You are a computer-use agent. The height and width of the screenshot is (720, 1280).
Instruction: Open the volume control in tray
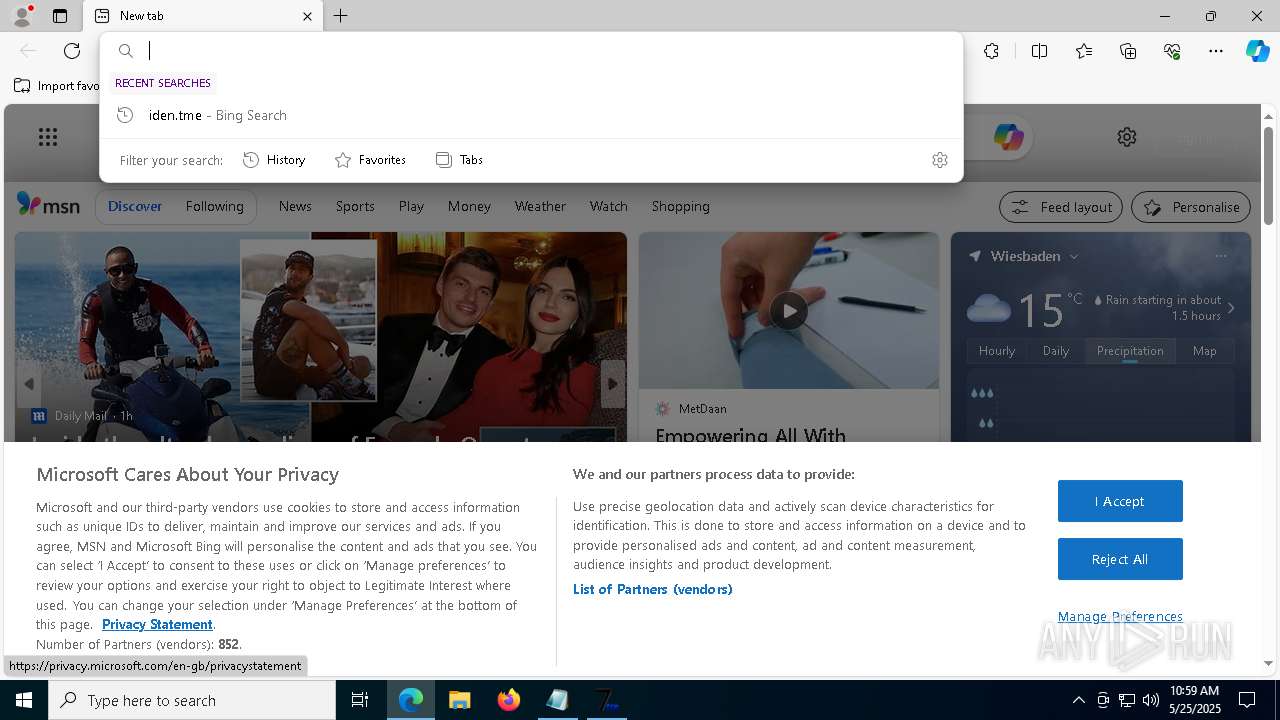(x=1151, y=700)
